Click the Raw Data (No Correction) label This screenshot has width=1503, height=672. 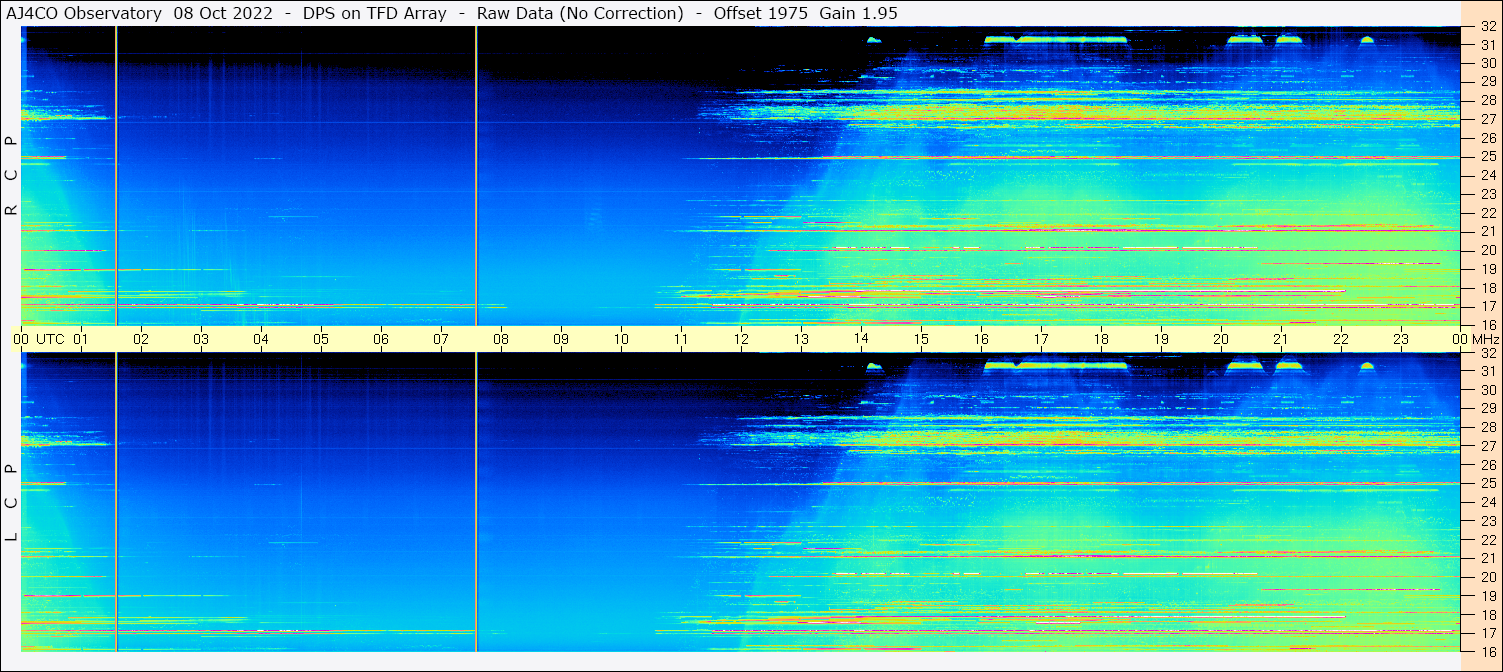(x=580, y=13)
